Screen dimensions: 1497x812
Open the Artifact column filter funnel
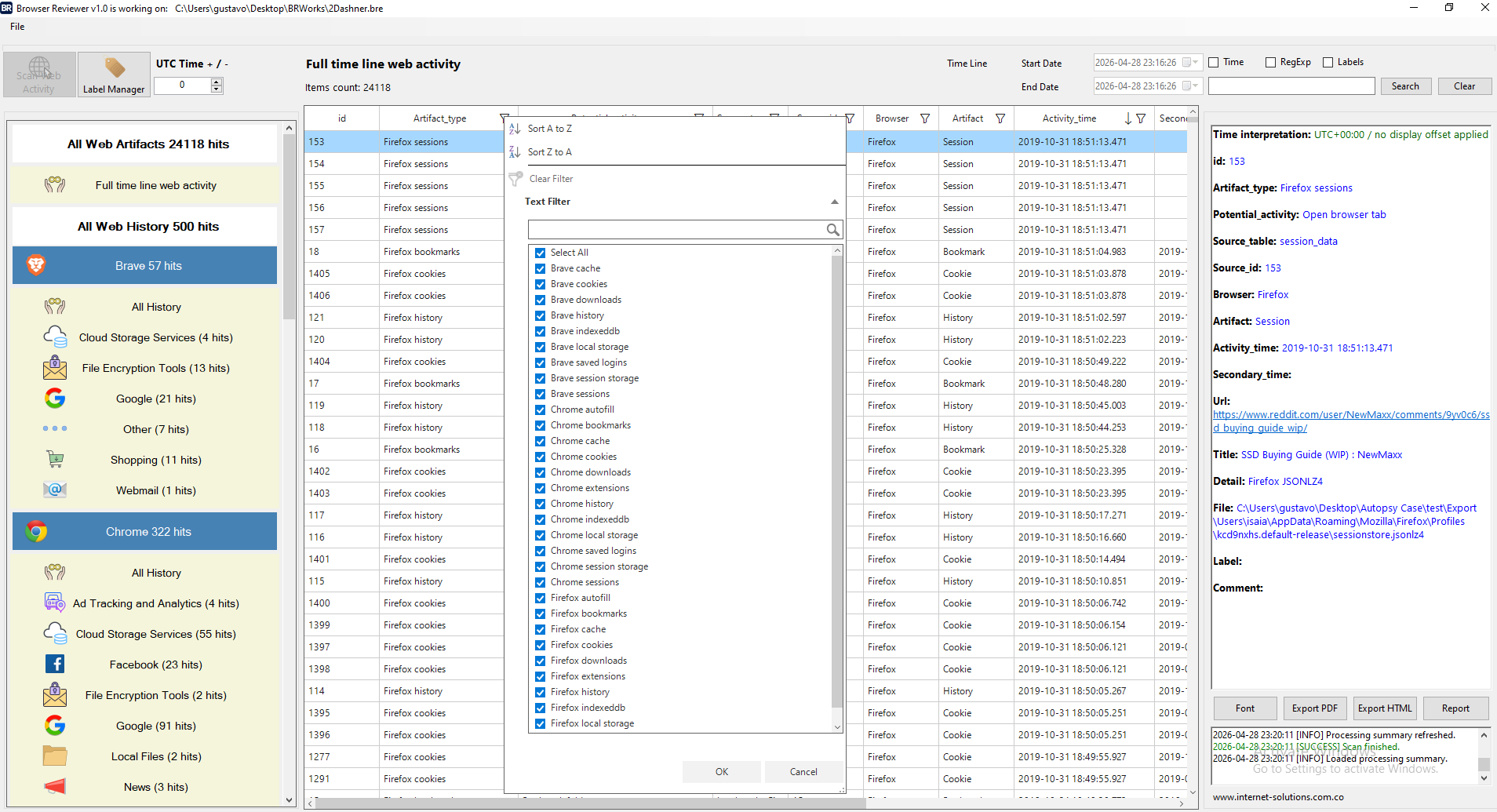point(1000,118)
